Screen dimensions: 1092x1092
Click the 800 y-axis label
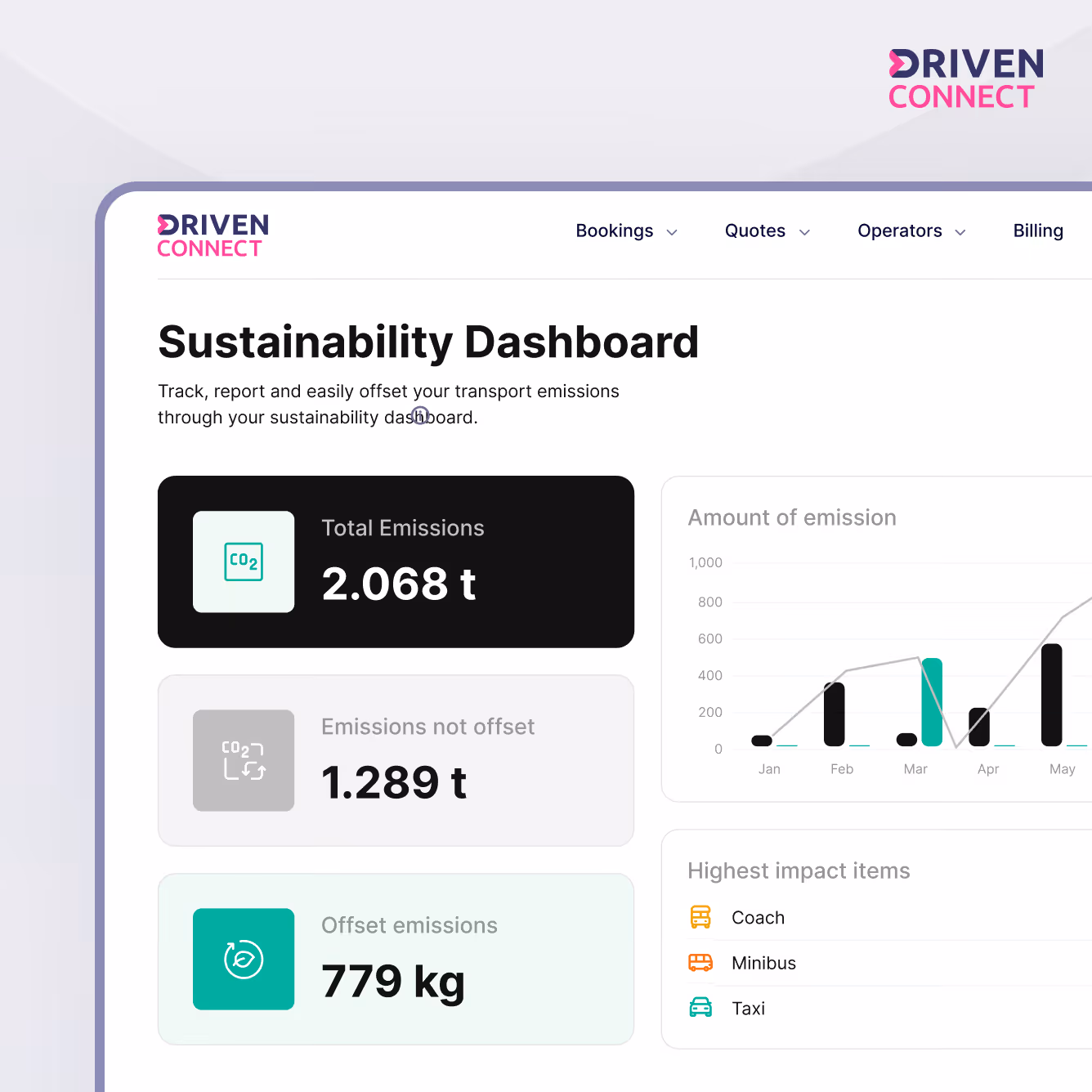[710, 602]
